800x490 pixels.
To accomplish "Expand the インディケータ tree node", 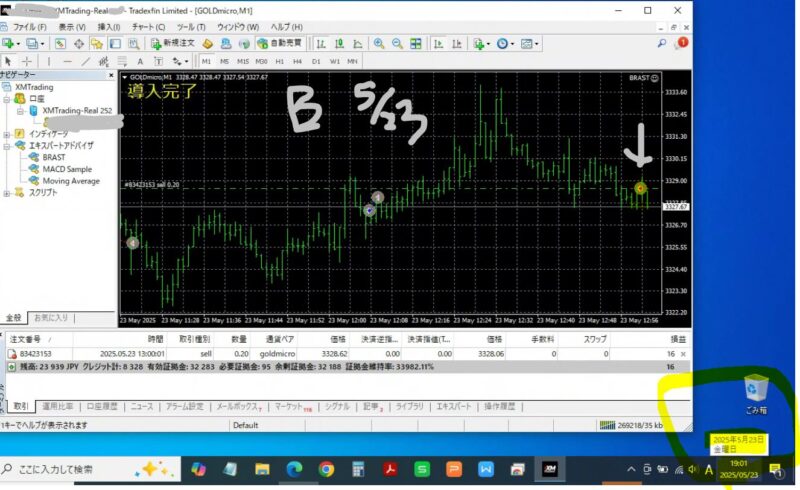I will (6, 134).
